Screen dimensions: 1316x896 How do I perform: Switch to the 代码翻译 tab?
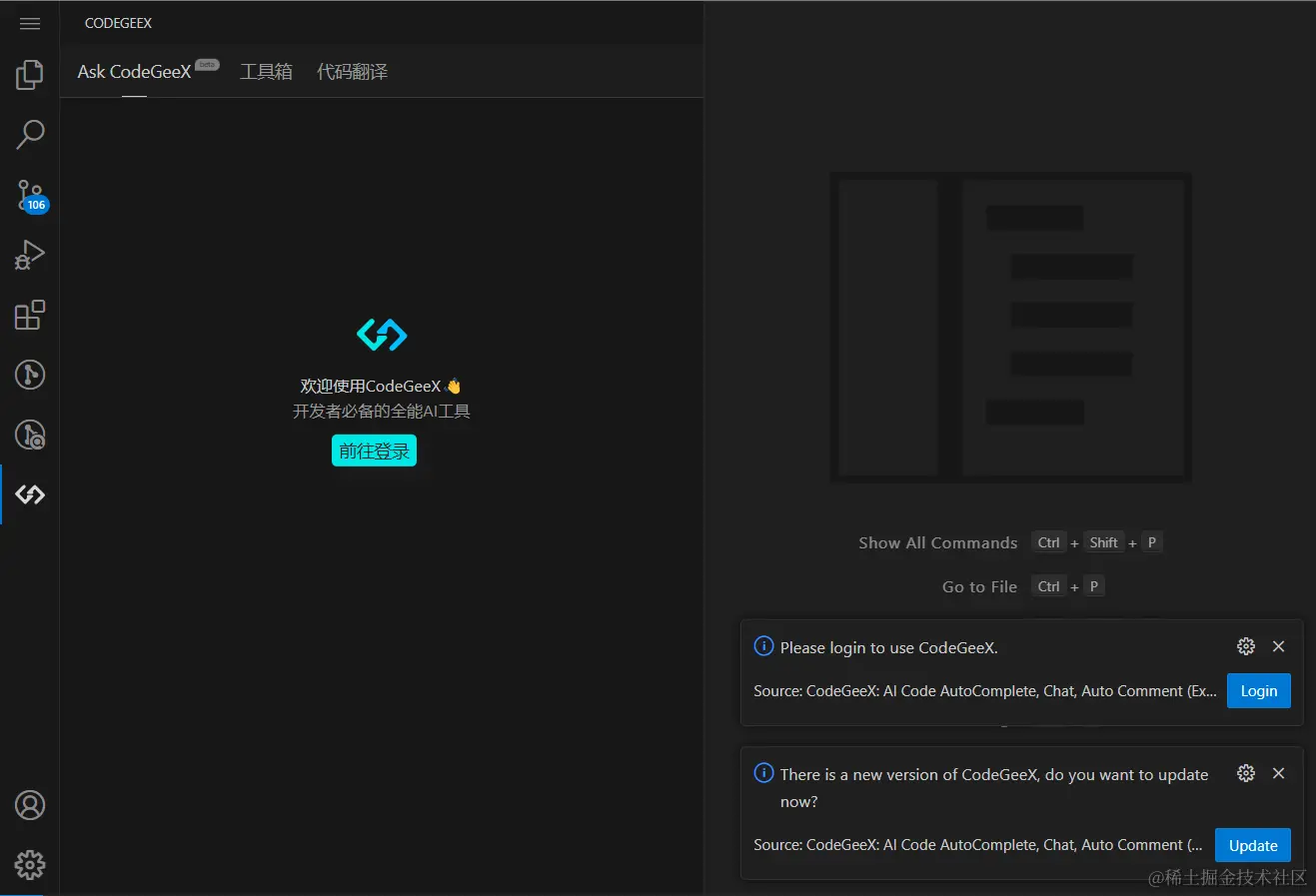pos(352,72)
